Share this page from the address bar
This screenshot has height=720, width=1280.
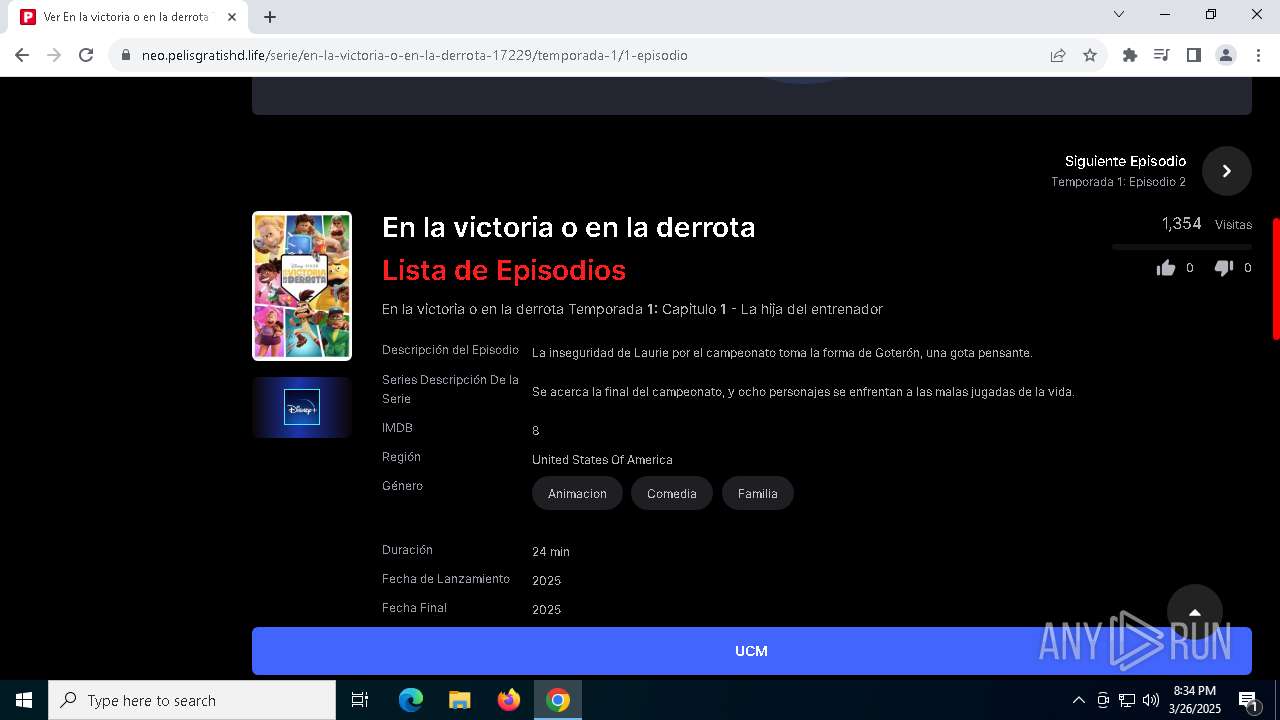tap(1058, 55)
